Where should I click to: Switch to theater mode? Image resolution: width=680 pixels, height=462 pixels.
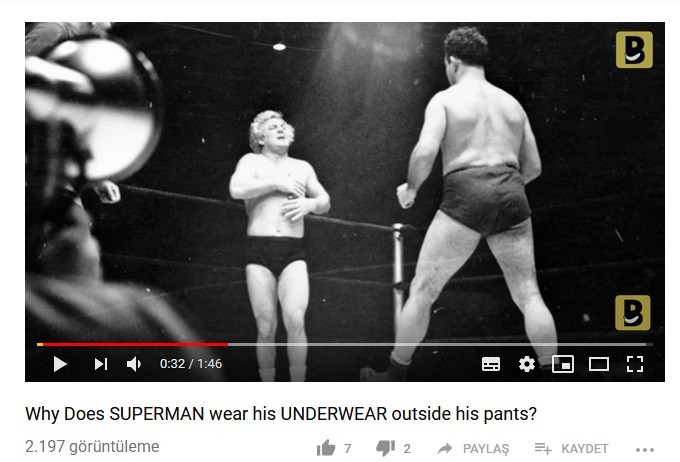tap(598, 364)
